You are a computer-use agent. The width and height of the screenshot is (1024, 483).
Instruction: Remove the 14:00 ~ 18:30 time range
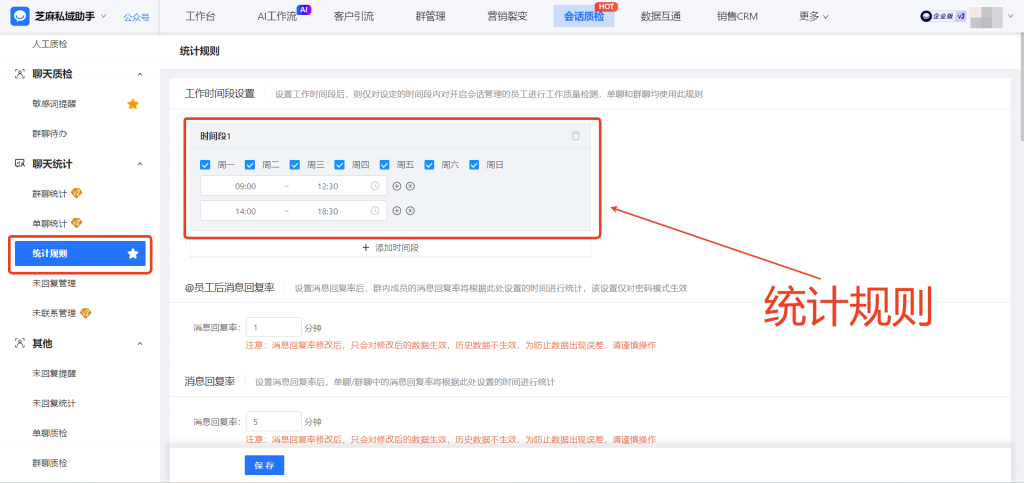point(410,211)
